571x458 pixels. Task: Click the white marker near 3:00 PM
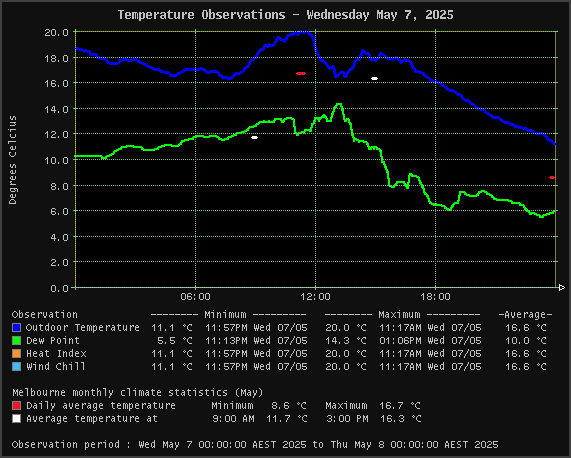[x=374, y=79]
